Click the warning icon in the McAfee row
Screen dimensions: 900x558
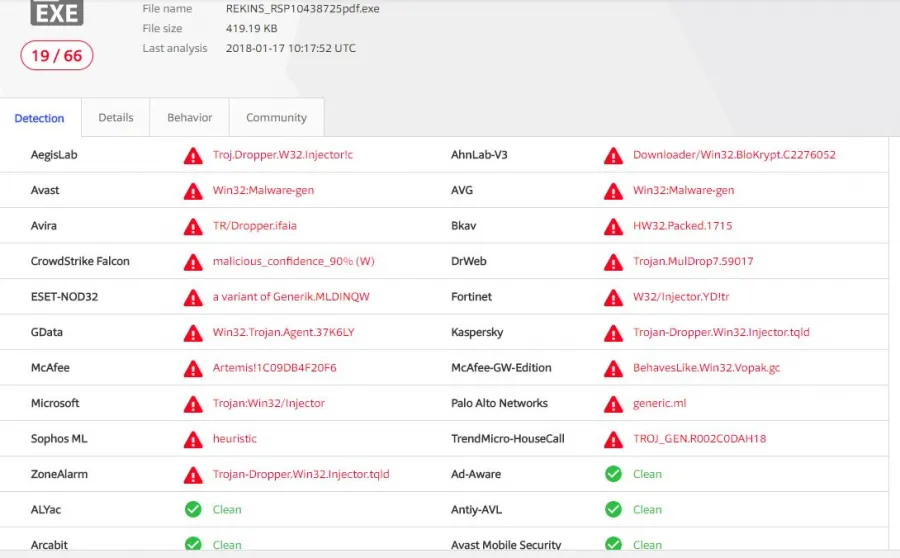pyautogui.click(x=193, y=369)
